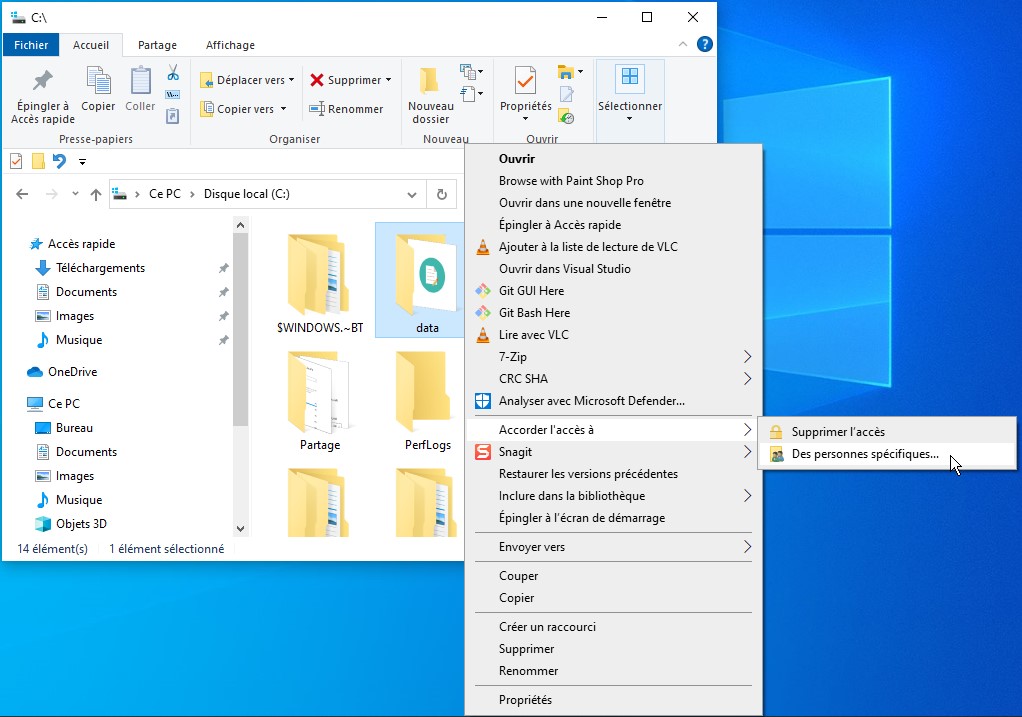Open Téléchargements in the navigation pane

pyautogui.click(x=100, y=268)
